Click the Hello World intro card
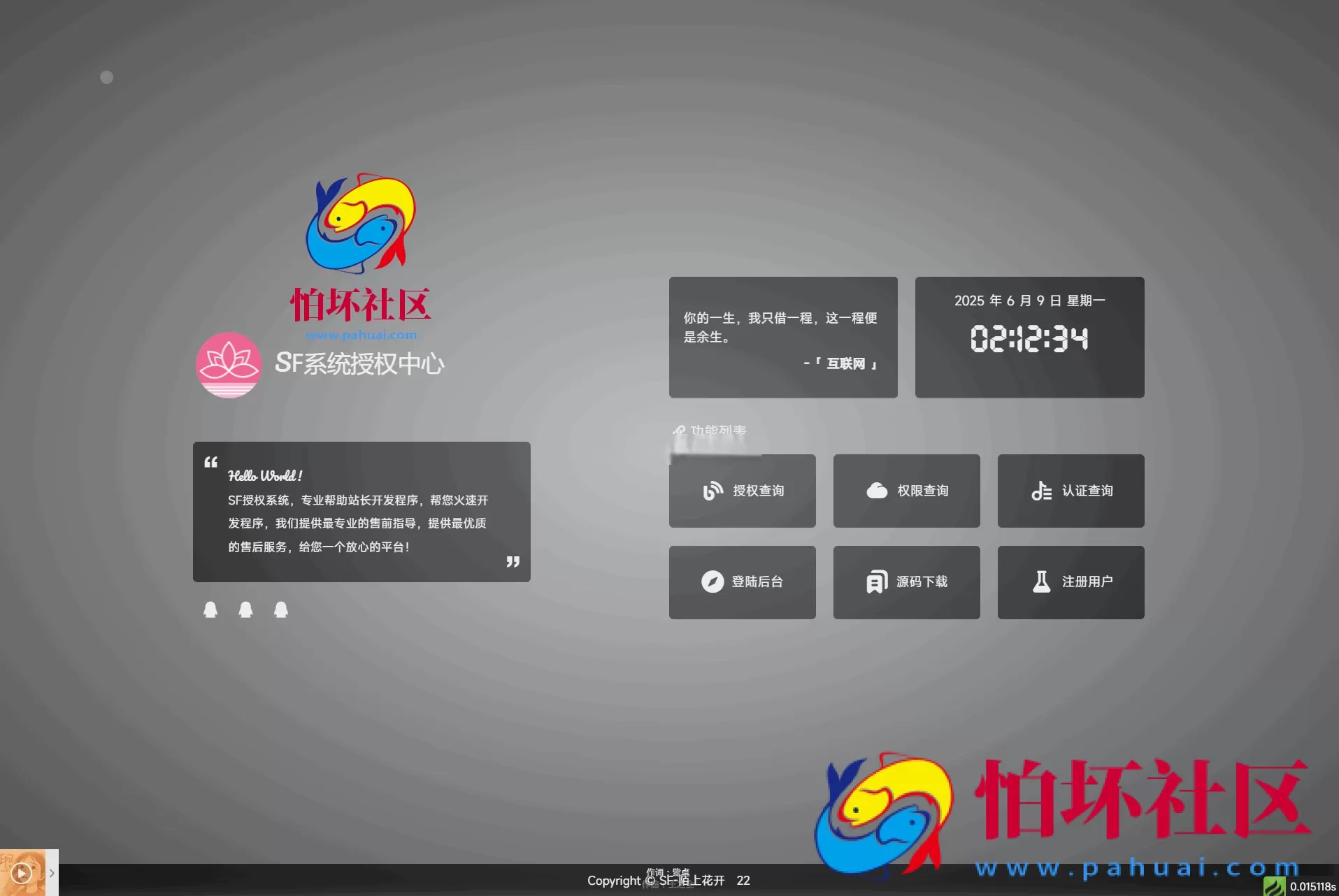Viewport: 1339px width, 896px height. coord(361,512)
